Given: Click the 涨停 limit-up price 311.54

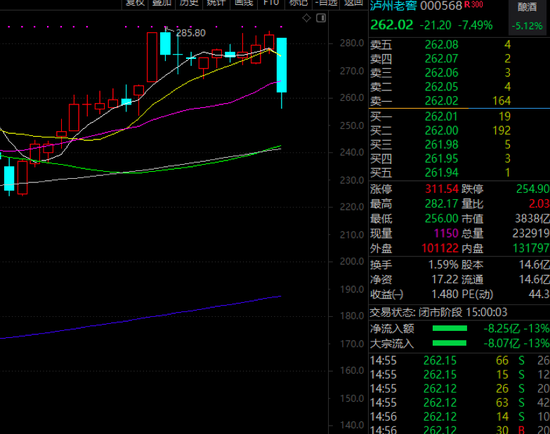Looking at the screenshot, I should click(442, 189).
